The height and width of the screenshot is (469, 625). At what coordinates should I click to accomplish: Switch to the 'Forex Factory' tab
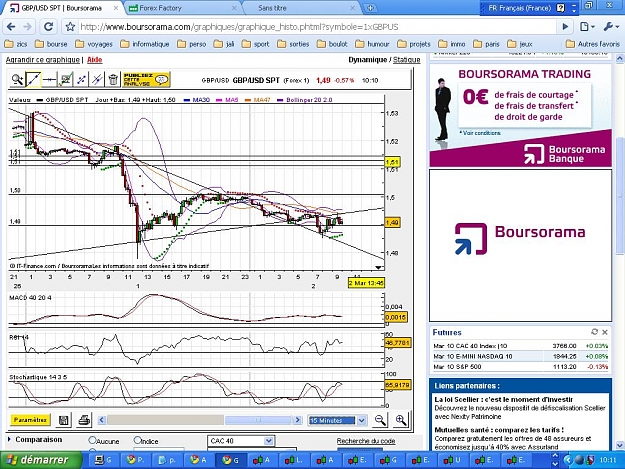(181, 8)
